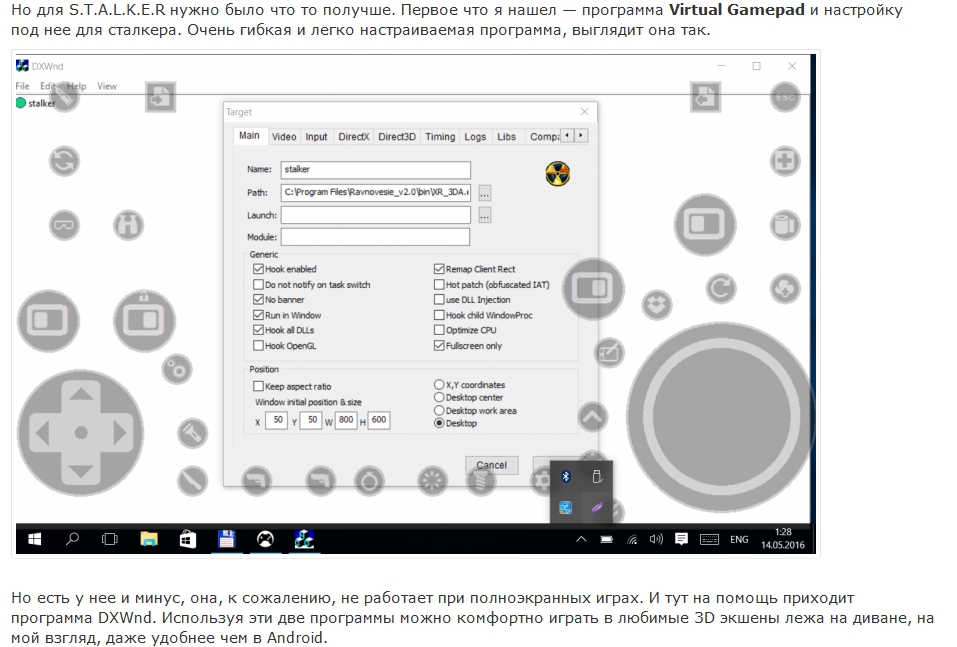Select Desktop center radio option
The width and height of the screenshot is (957, 647).
point(439,397)
